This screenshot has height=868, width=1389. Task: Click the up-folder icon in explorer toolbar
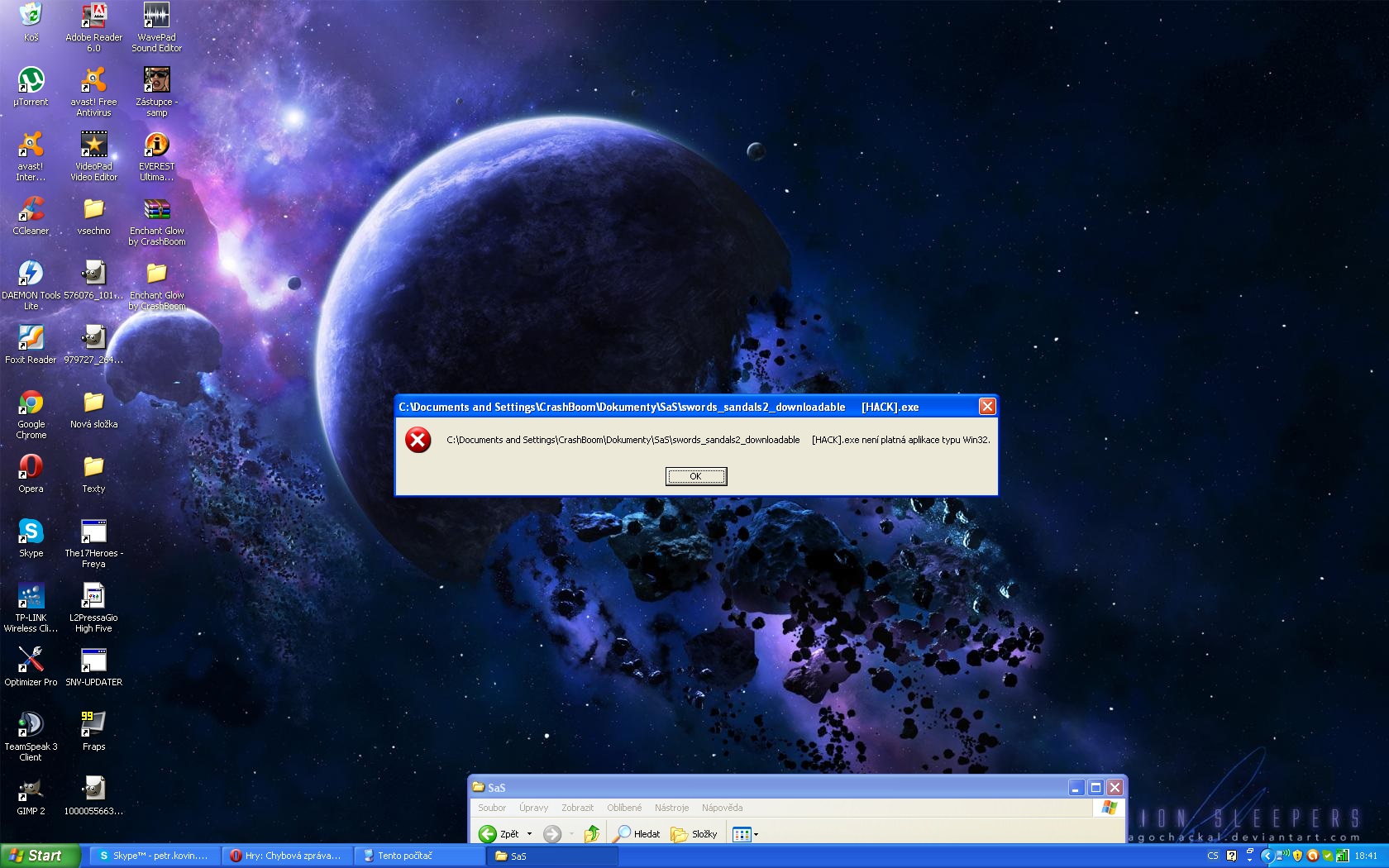coord(592,833)
